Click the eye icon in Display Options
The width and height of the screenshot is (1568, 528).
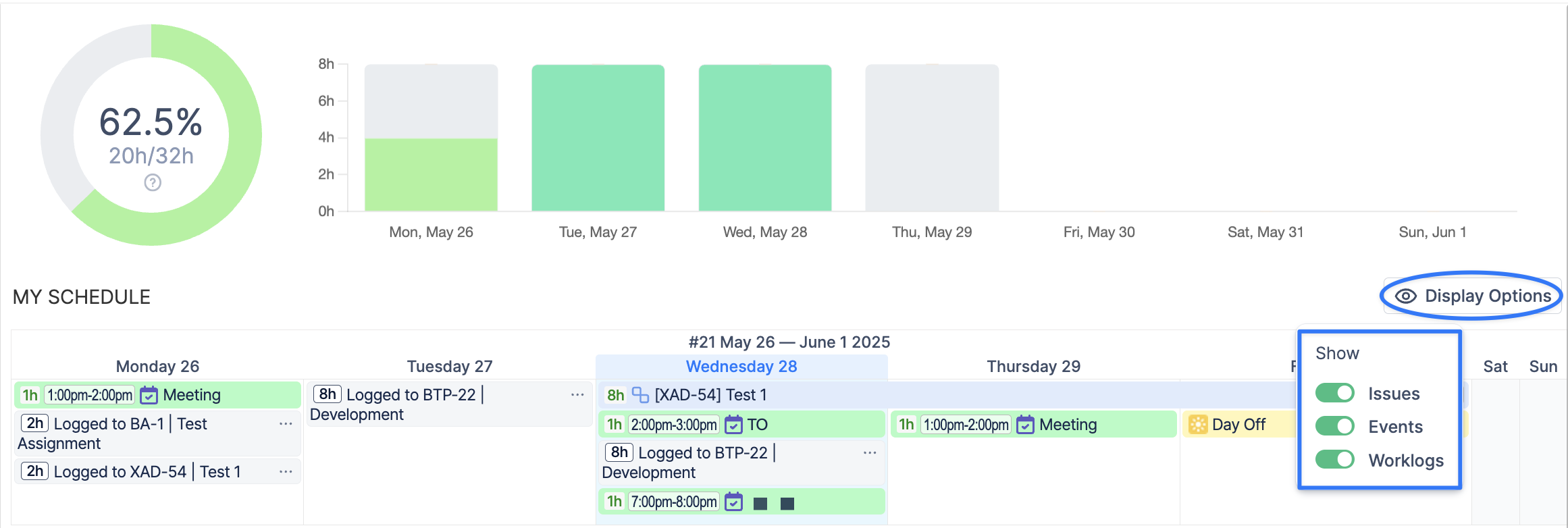(1405, 296)
